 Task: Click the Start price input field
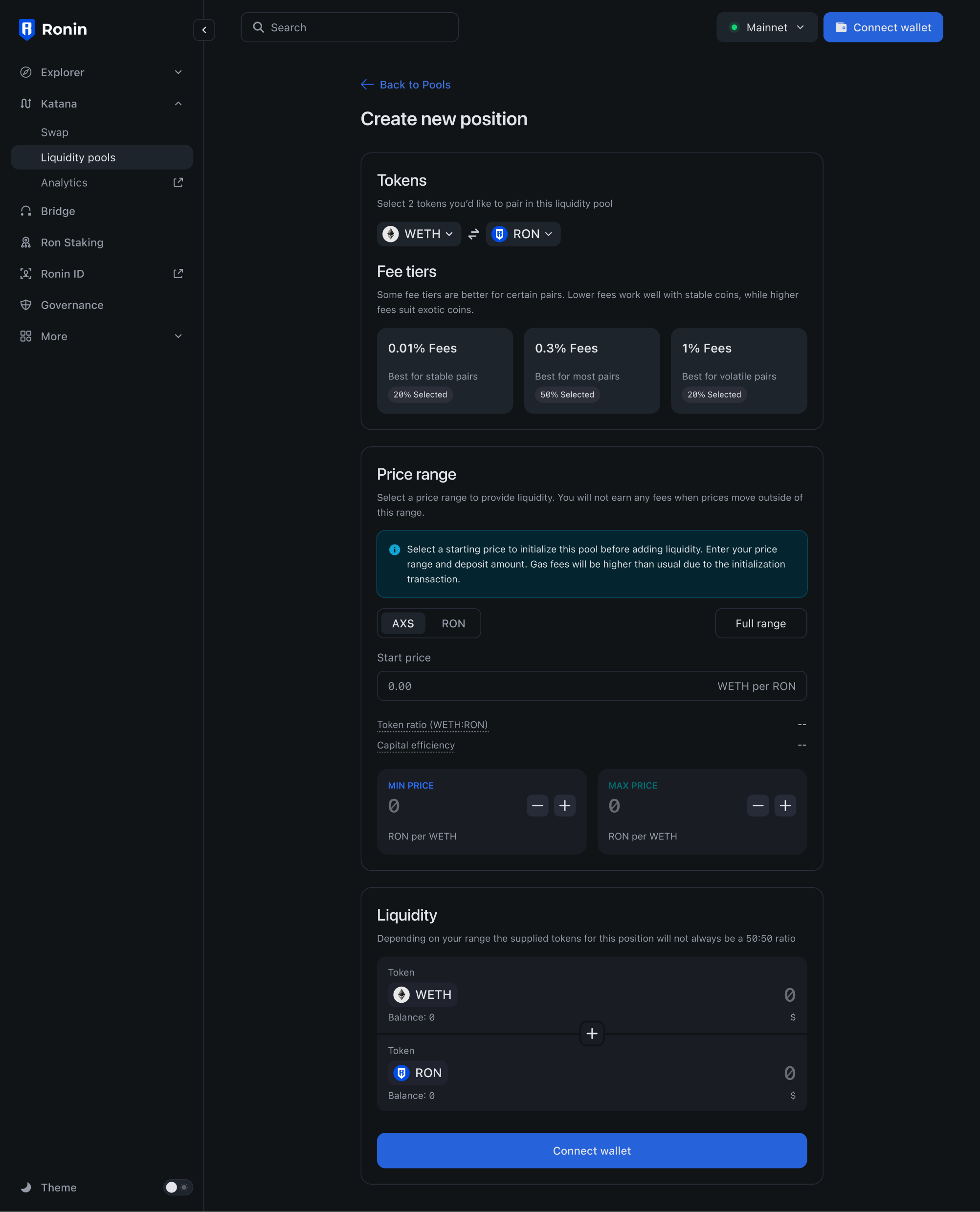592,686
